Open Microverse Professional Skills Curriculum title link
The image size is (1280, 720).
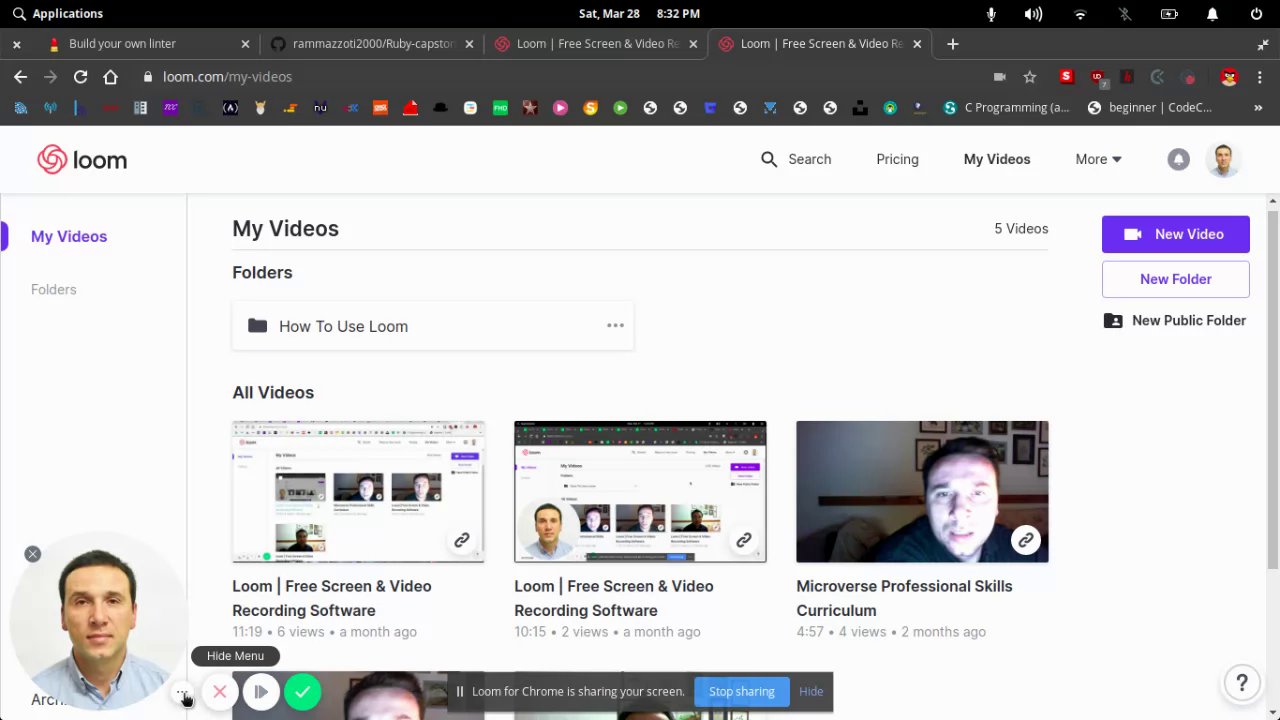pos(904,598)
